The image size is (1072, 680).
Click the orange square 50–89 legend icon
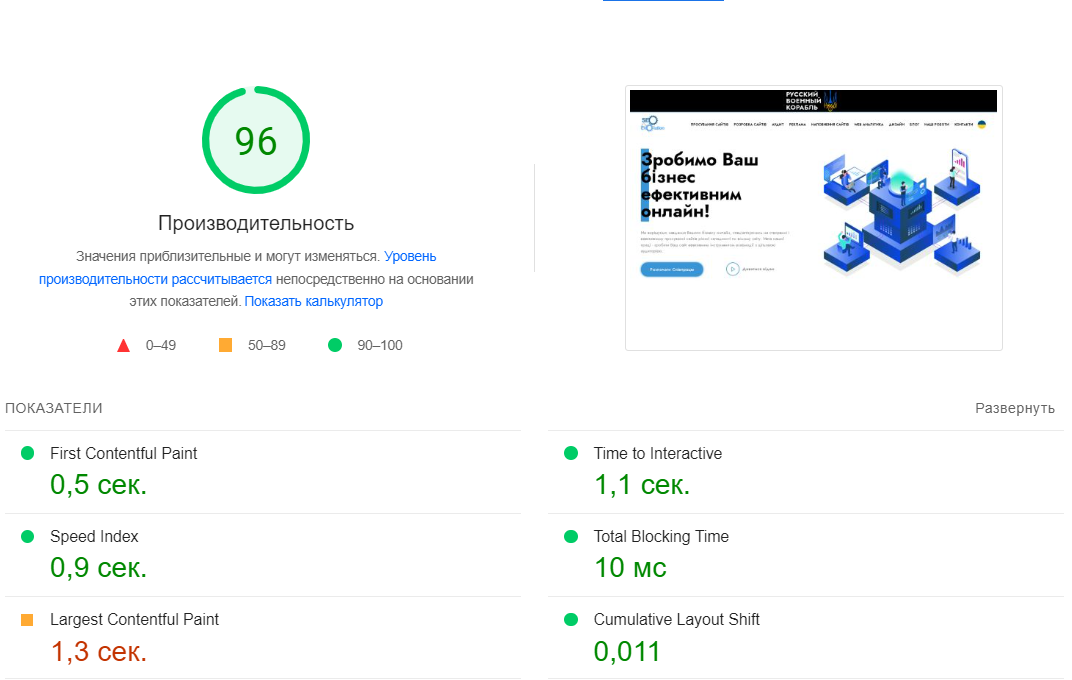[225, 345]
